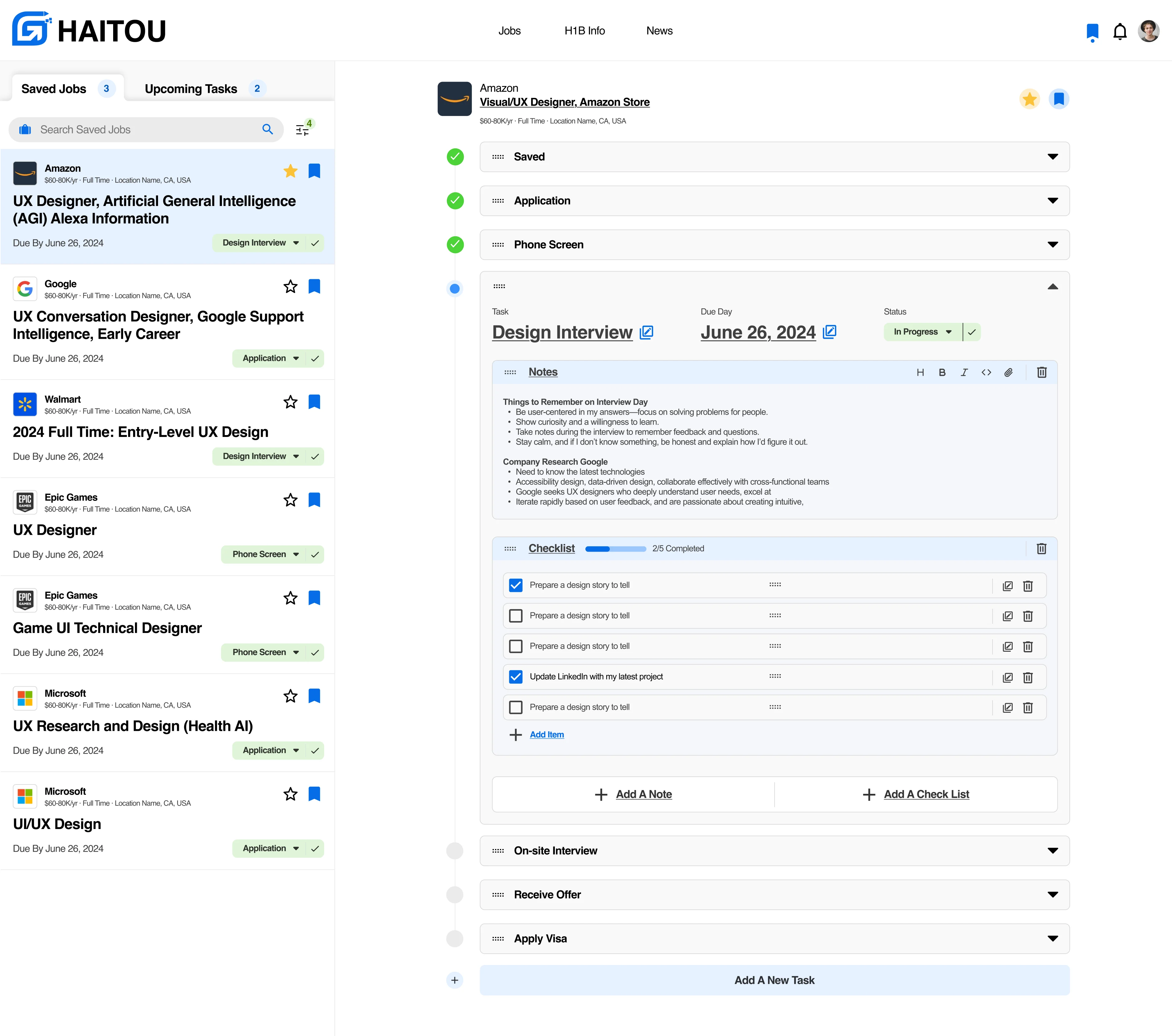This screenshot has width=1172, height=1036.
Task: Click the blue Design Interview timeline marker
Action: click(x=455, y=289)
